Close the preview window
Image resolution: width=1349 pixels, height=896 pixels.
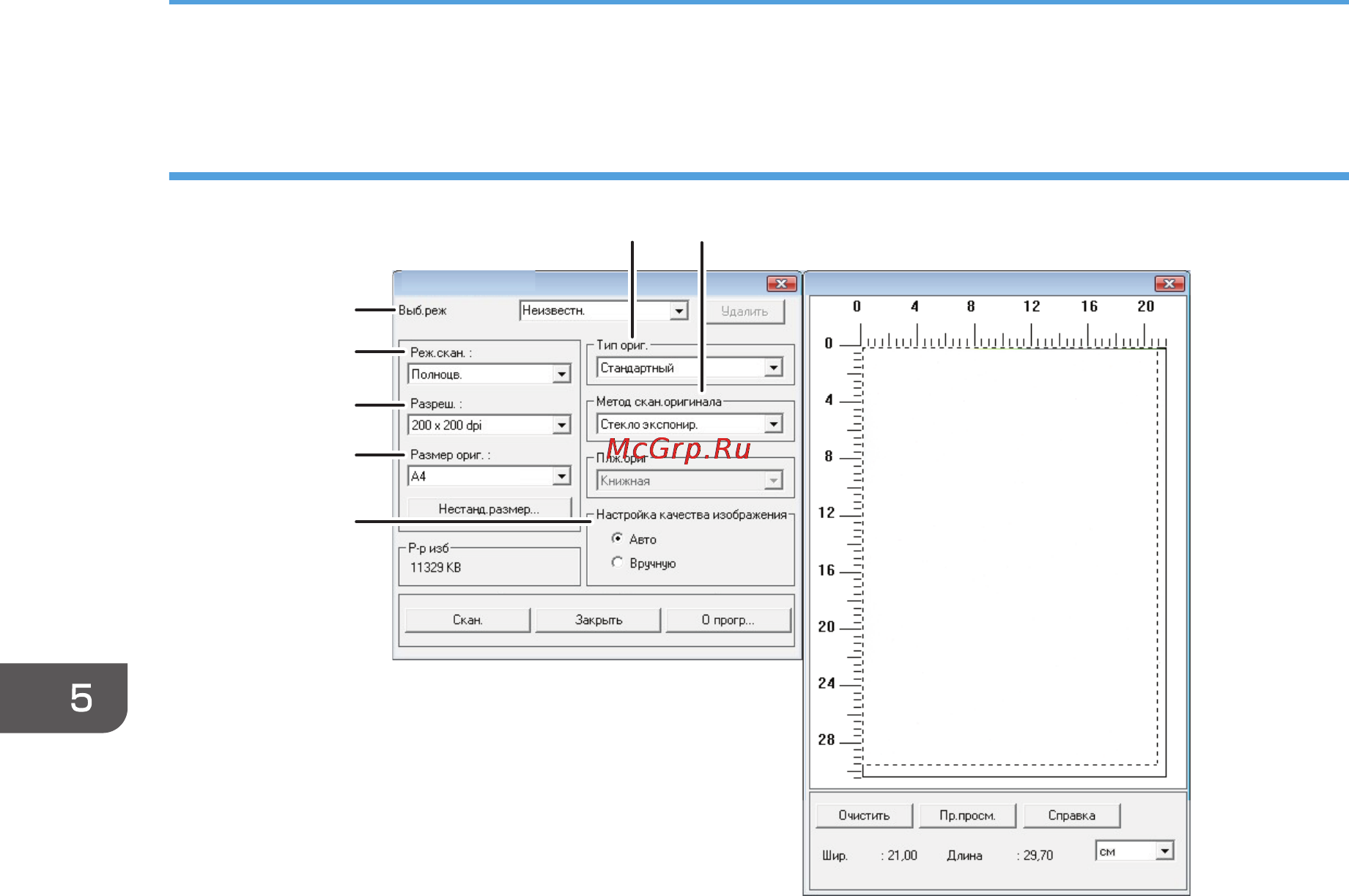tap(1169, 284)
